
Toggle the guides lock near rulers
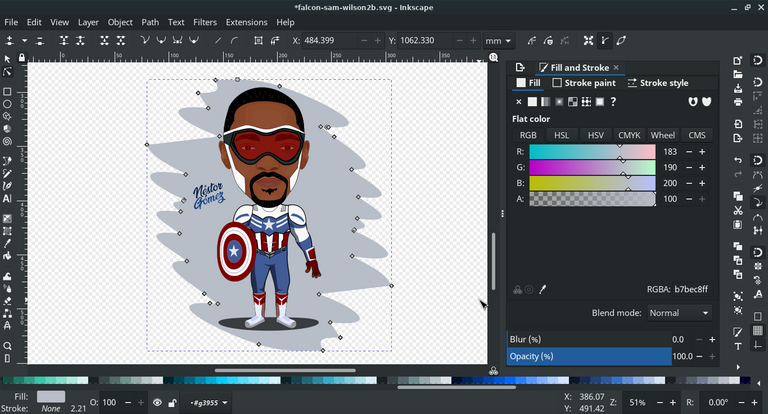click(x=22, y=58)
